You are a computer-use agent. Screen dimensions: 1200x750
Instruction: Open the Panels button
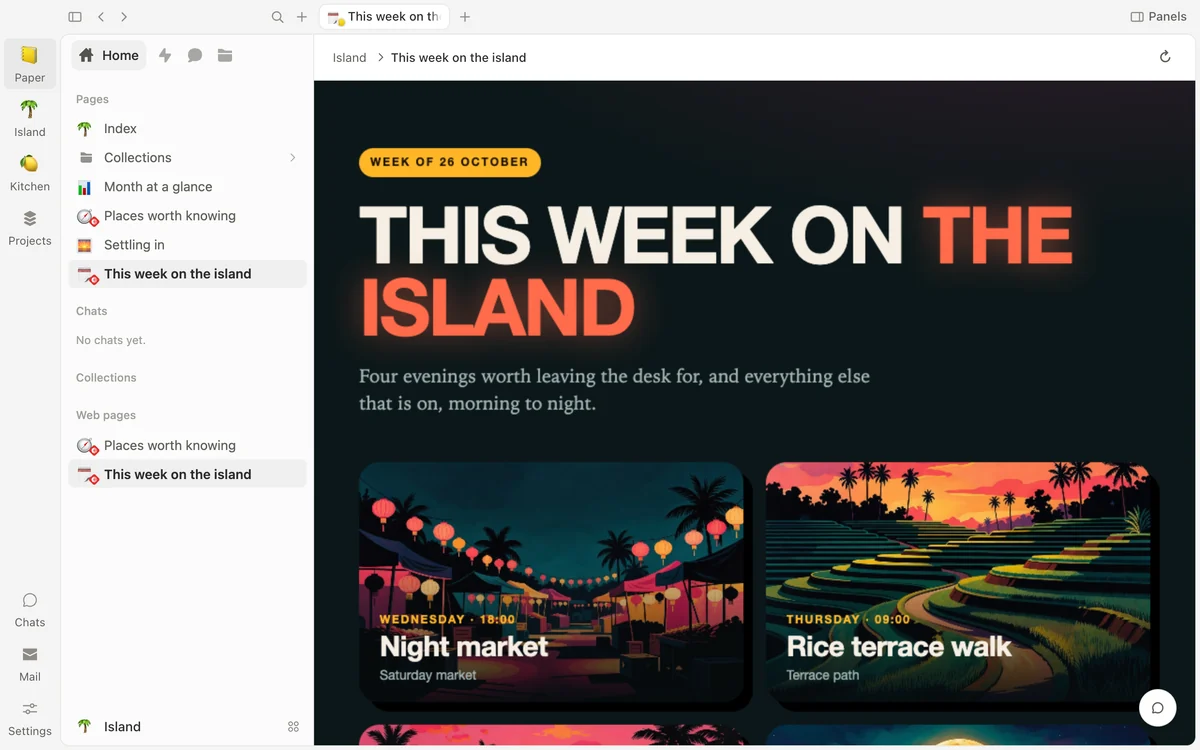tap(1158, 17)
